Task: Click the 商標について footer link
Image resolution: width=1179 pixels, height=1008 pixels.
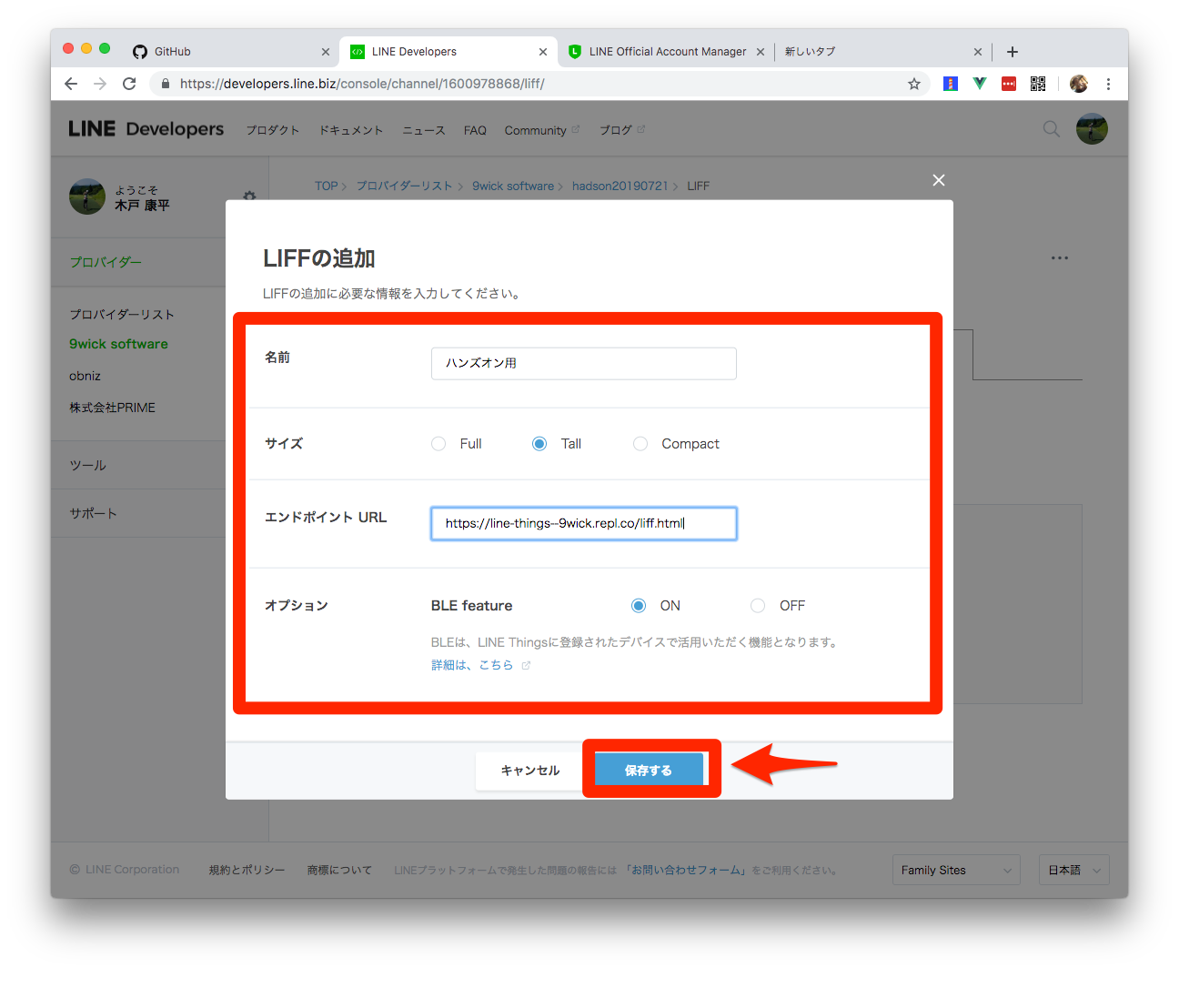Action: [x=339, y=871]
